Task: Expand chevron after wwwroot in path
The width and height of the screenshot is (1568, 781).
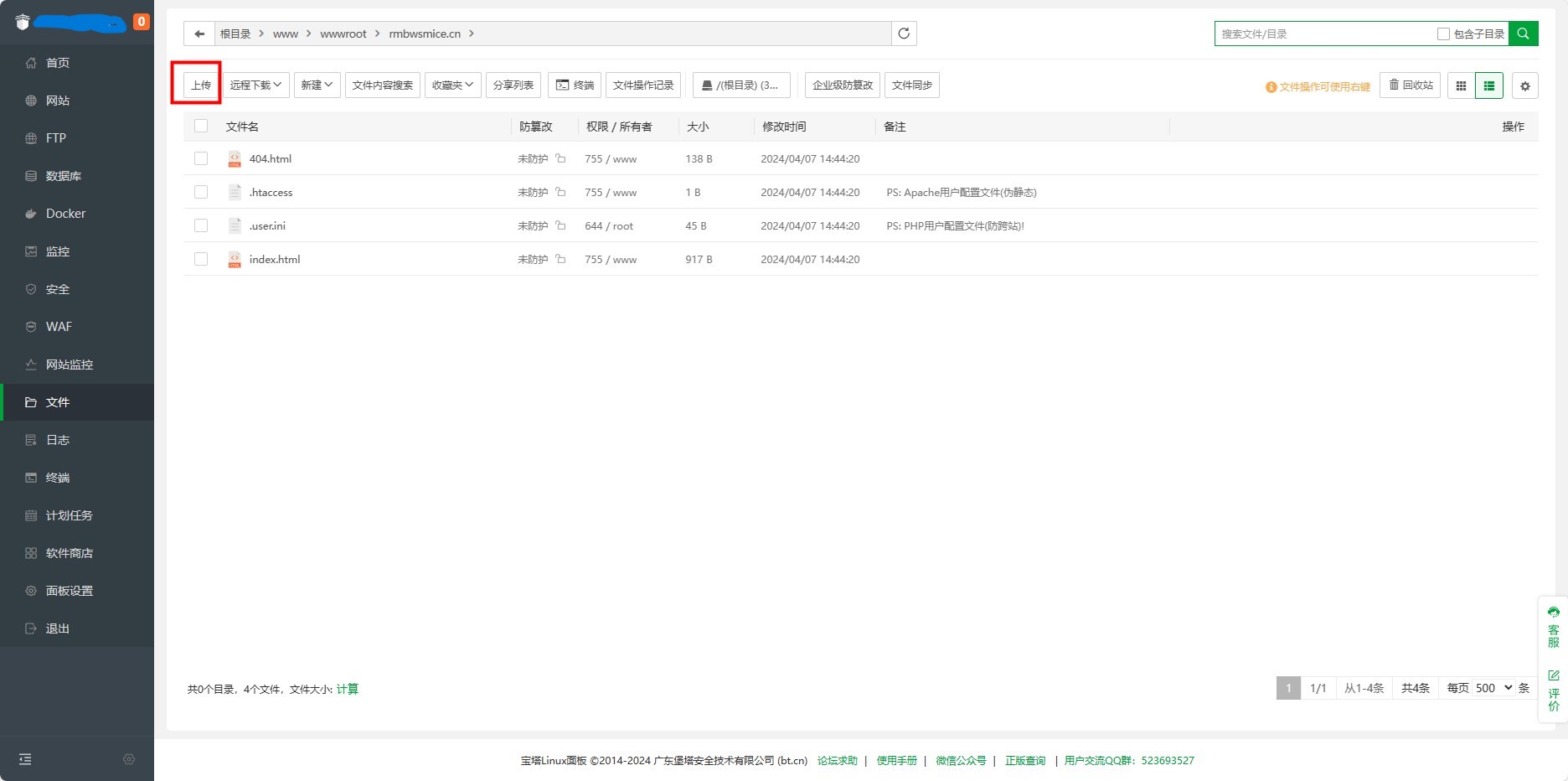Action: pos(378,34)
